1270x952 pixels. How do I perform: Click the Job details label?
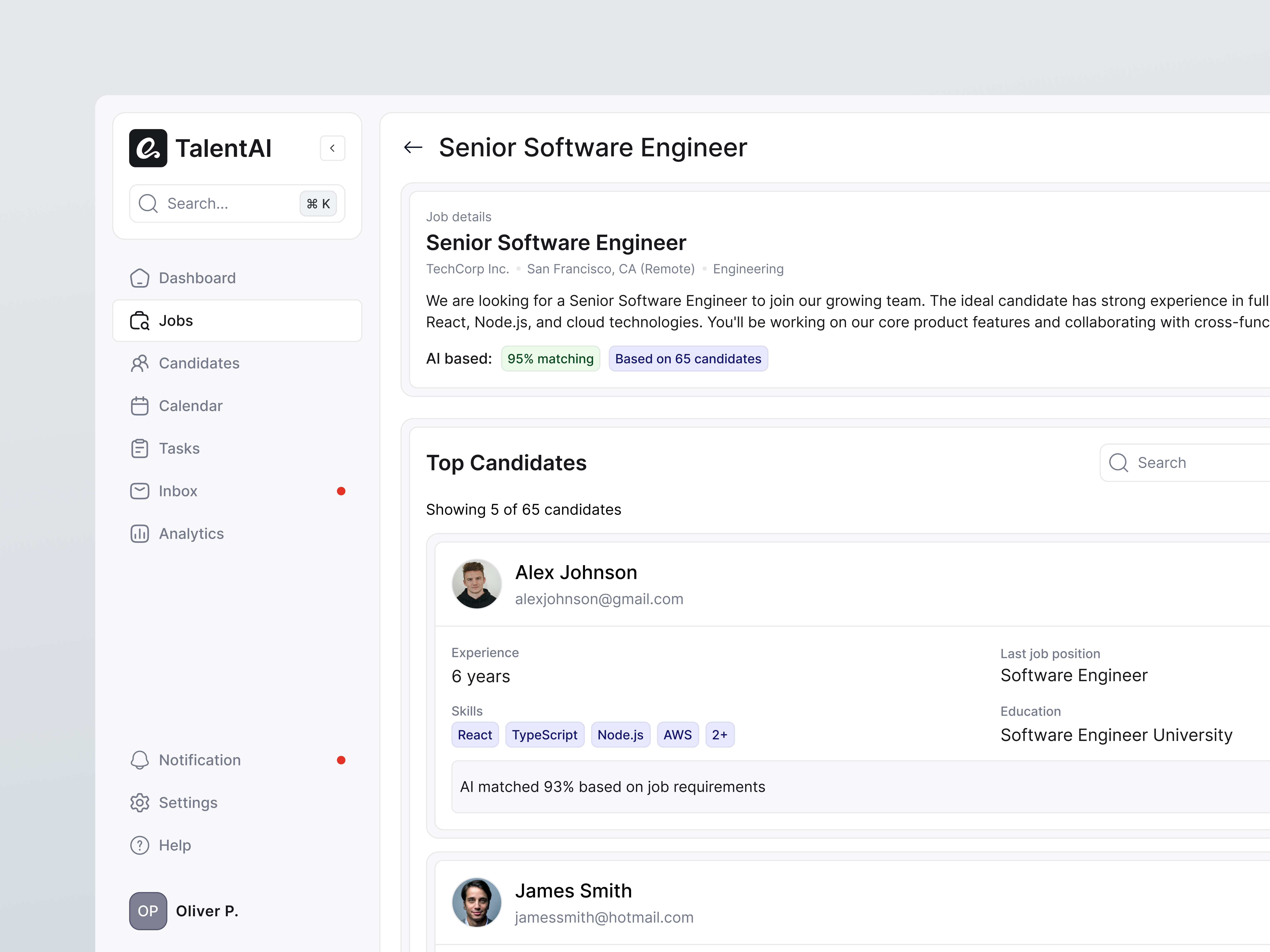click(459, 217)
